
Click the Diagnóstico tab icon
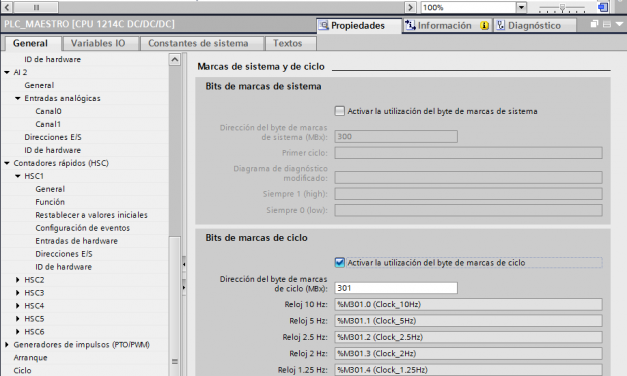coord(501,26)
